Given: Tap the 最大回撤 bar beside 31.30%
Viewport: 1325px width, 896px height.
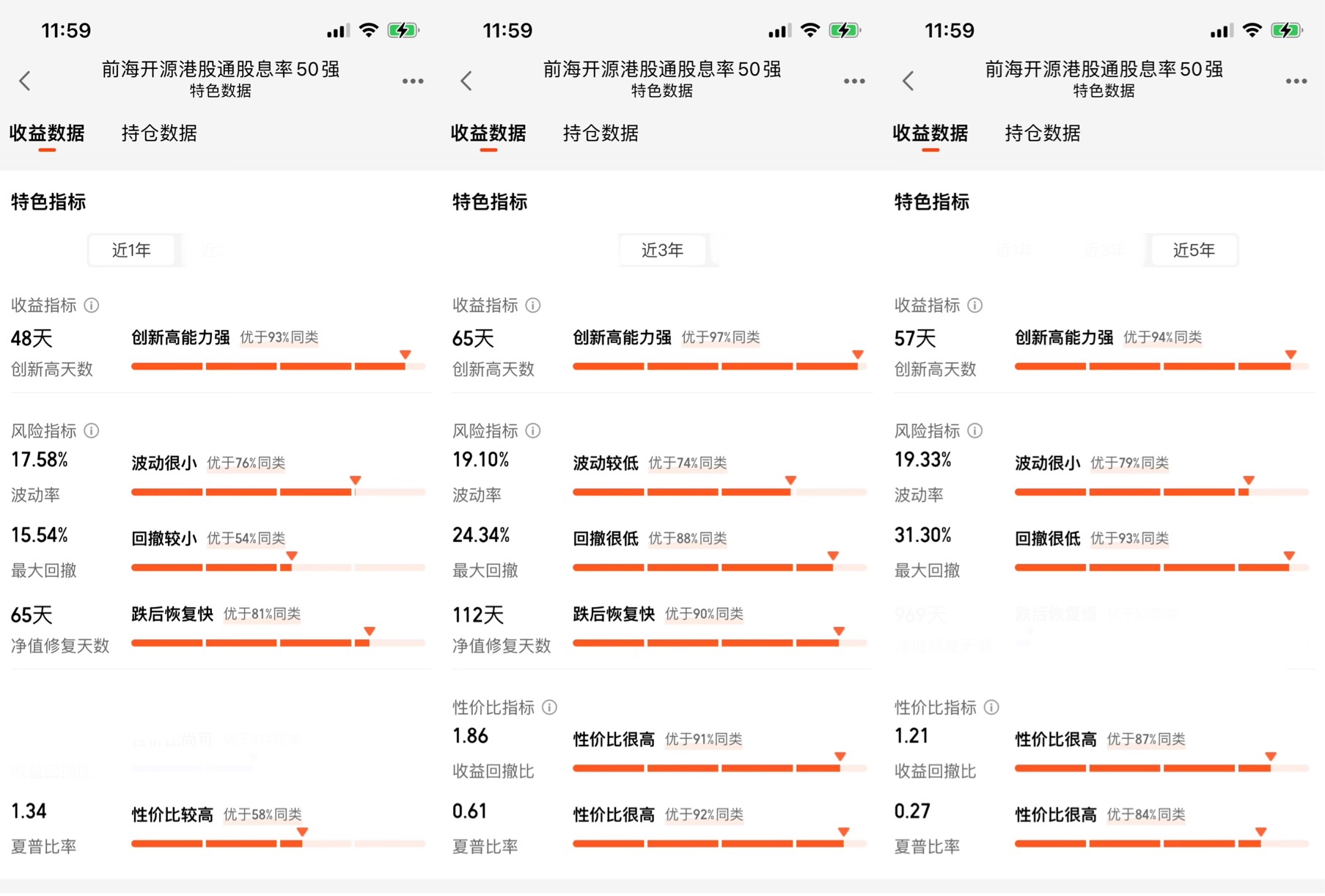Looking at the screenshot, I should (x=1161, y=567).
